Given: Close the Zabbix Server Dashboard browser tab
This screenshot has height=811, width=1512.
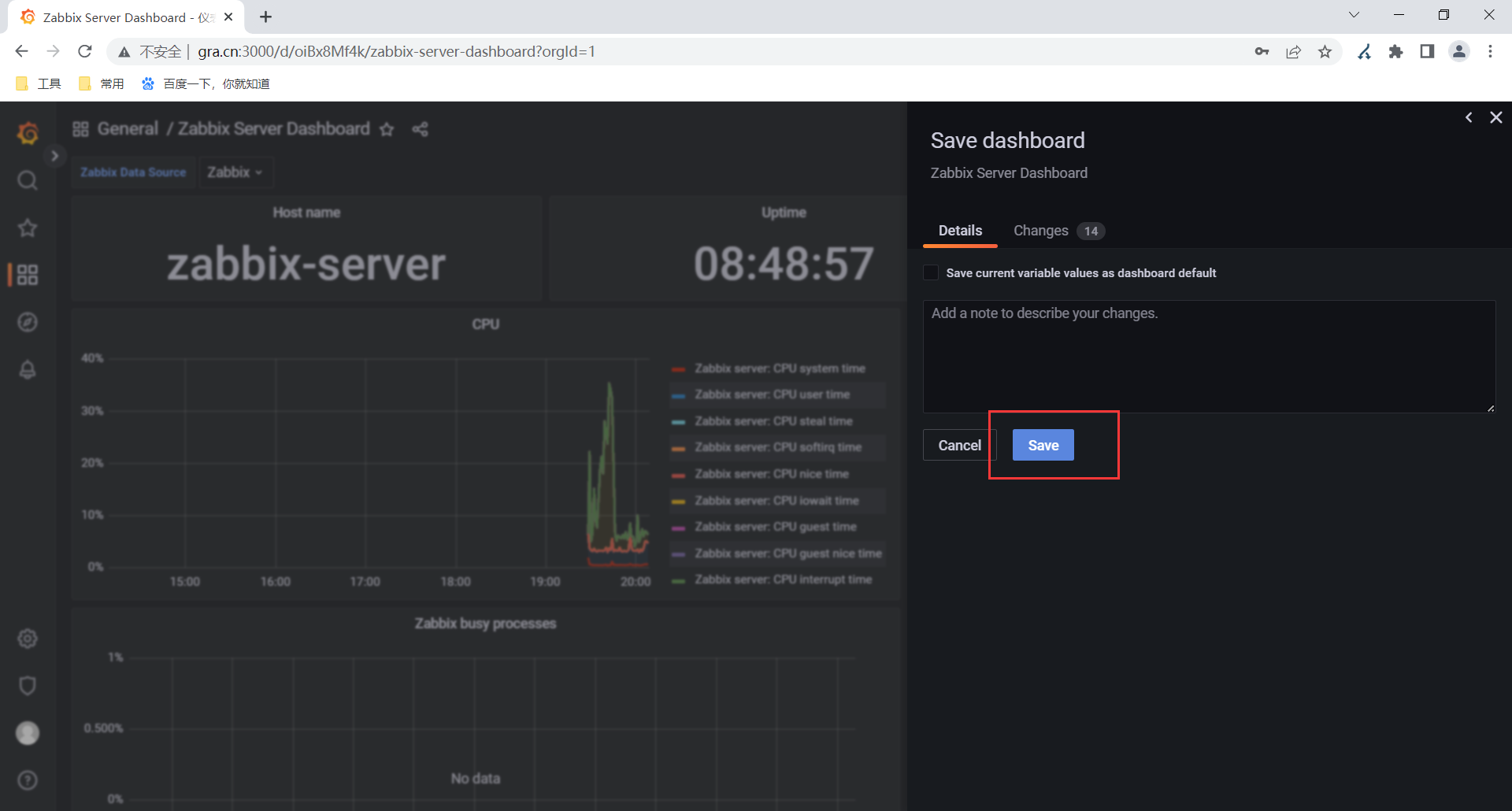Looking at the screenshot, I should point(228,17).
